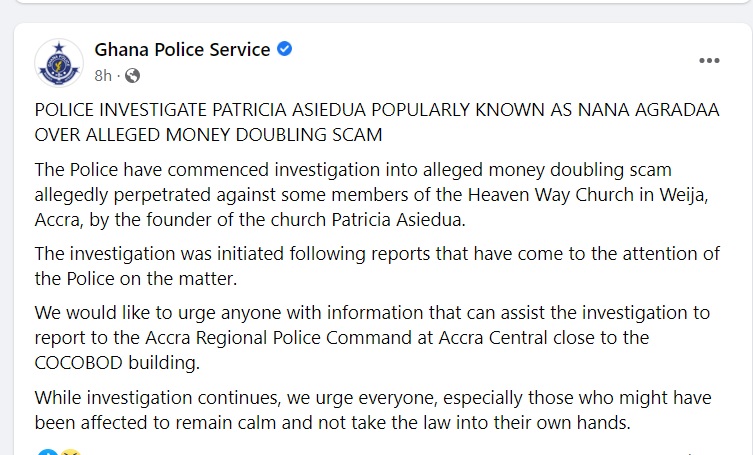Viewport: 753px width, 455px height.
Task: Open the post options three-dot menu
Action: coord(709,60)
